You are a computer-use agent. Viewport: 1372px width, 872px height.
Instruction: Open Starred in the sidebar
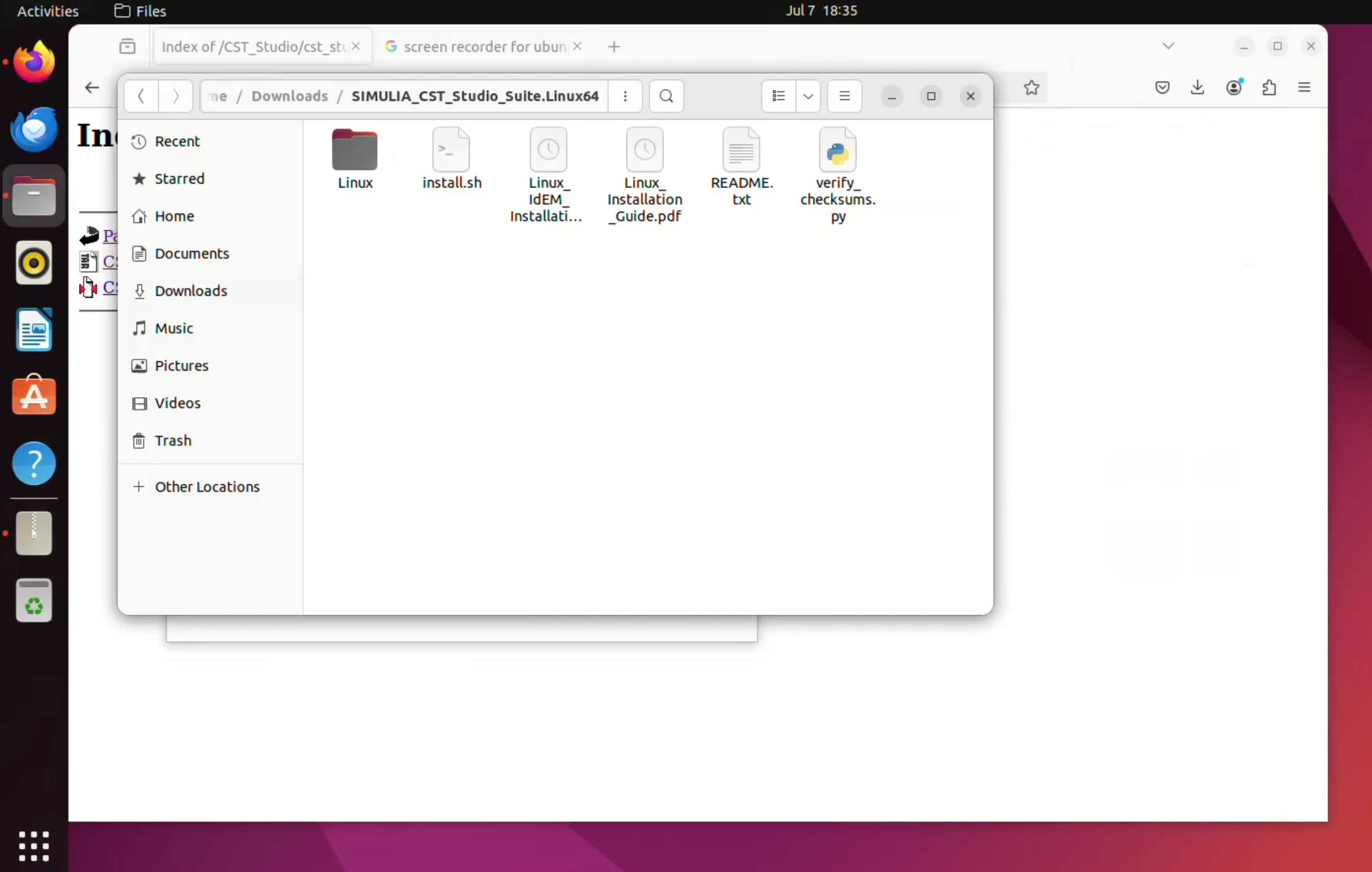coord(209,179)
